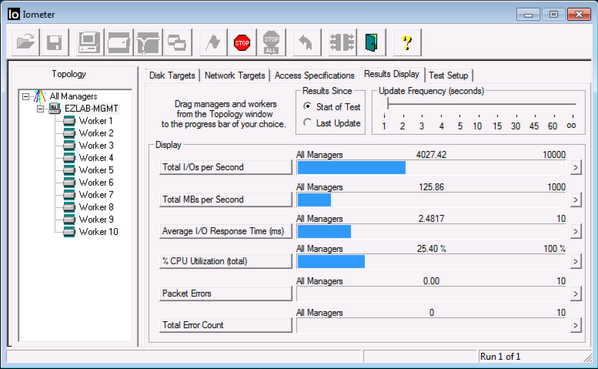Select Worker 2 in topology tree
Screen dimensions: 598x369
pos(96,133)
